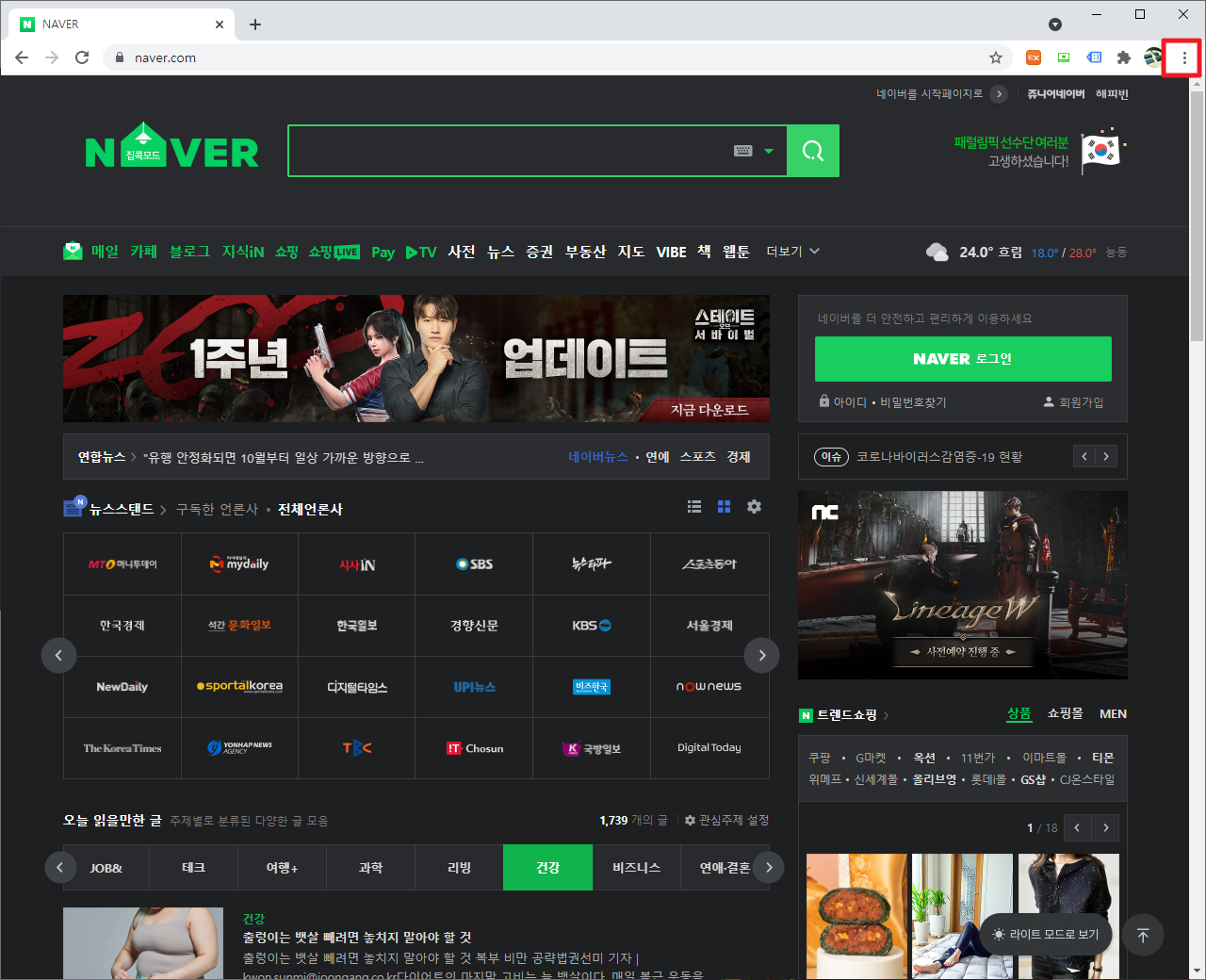Open the mydaily press logo
This screenshot has height=980, width=1206.
[x=239, y=563]
